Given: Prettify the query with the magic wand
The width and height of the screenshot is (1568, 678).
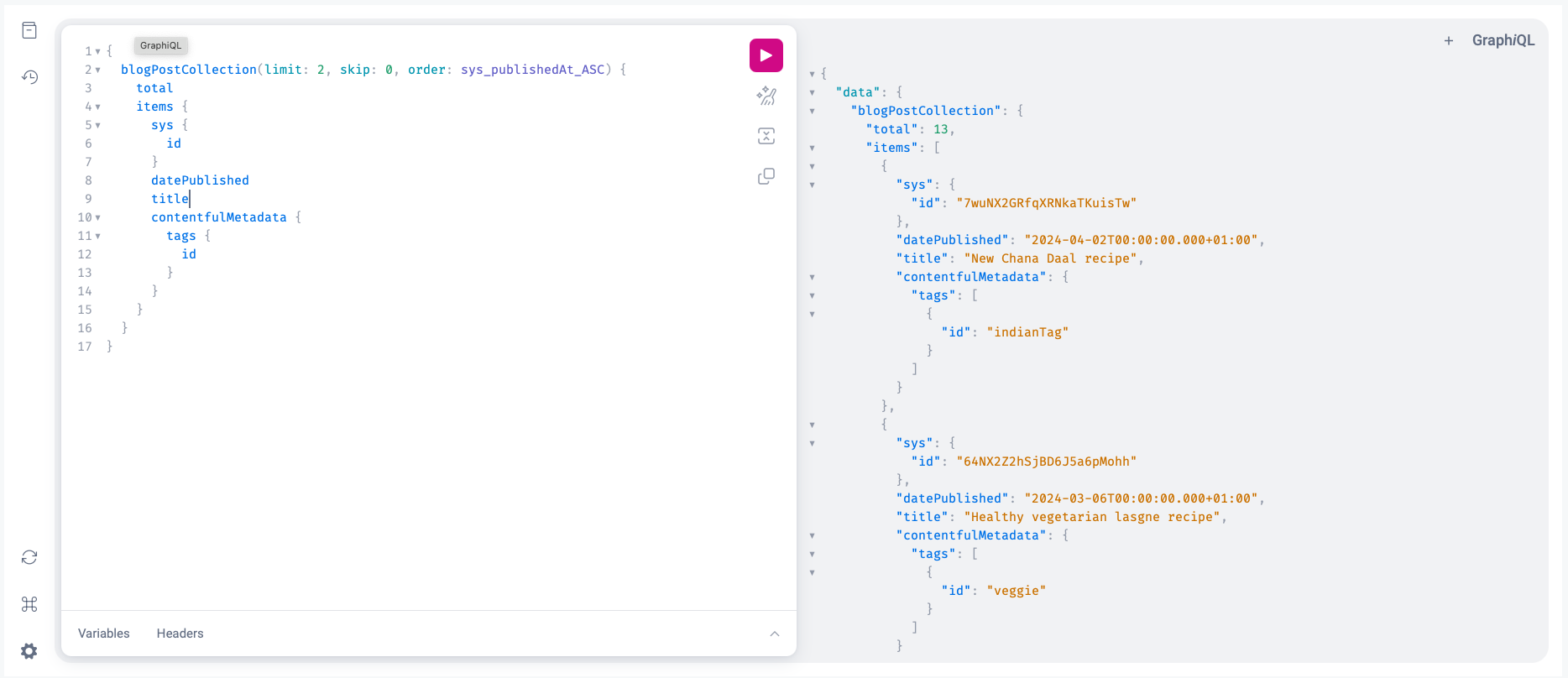Looking at the screenshot, I should coord(766,96).
